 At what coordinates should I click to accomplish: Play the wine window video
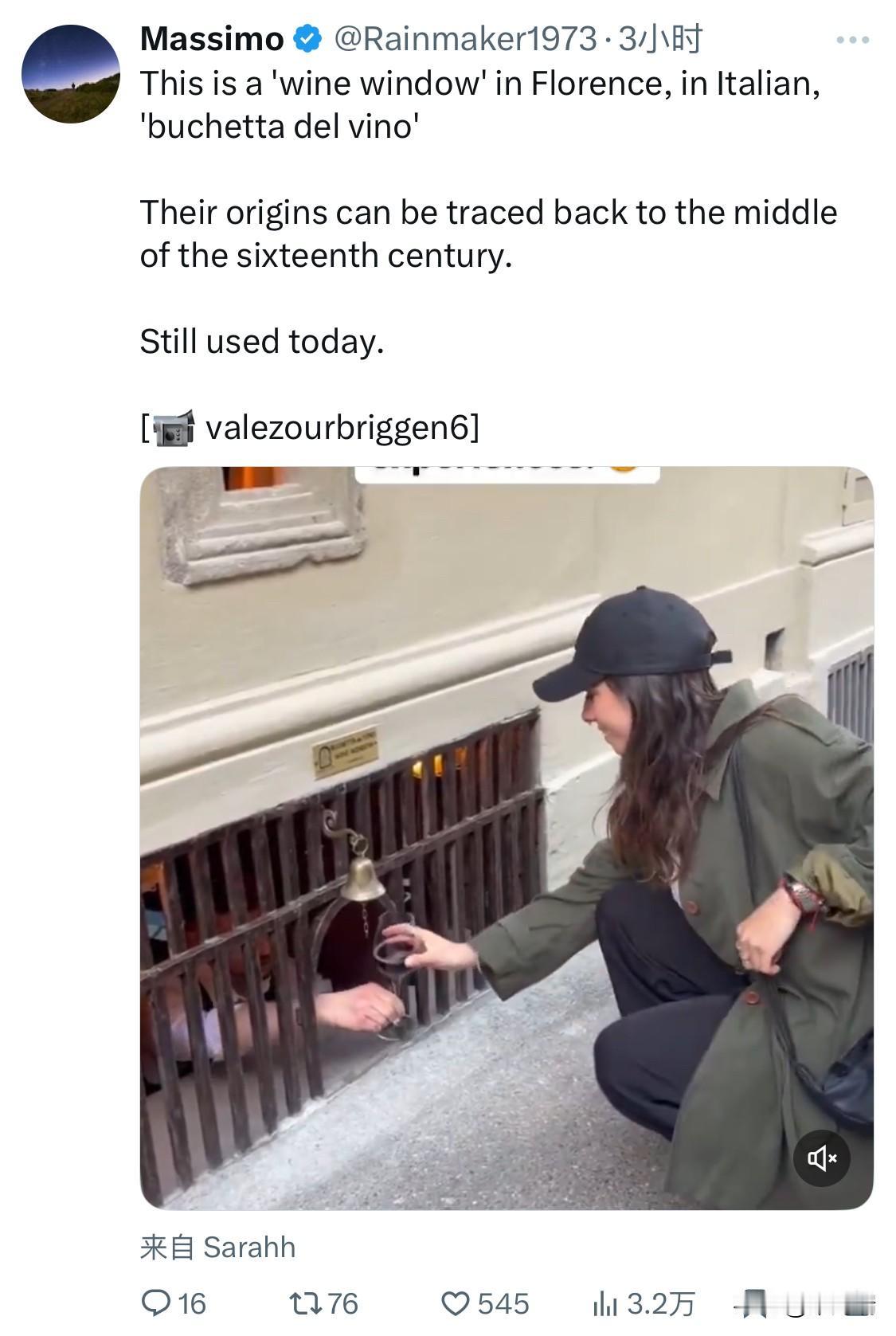[x=507, y=837]
